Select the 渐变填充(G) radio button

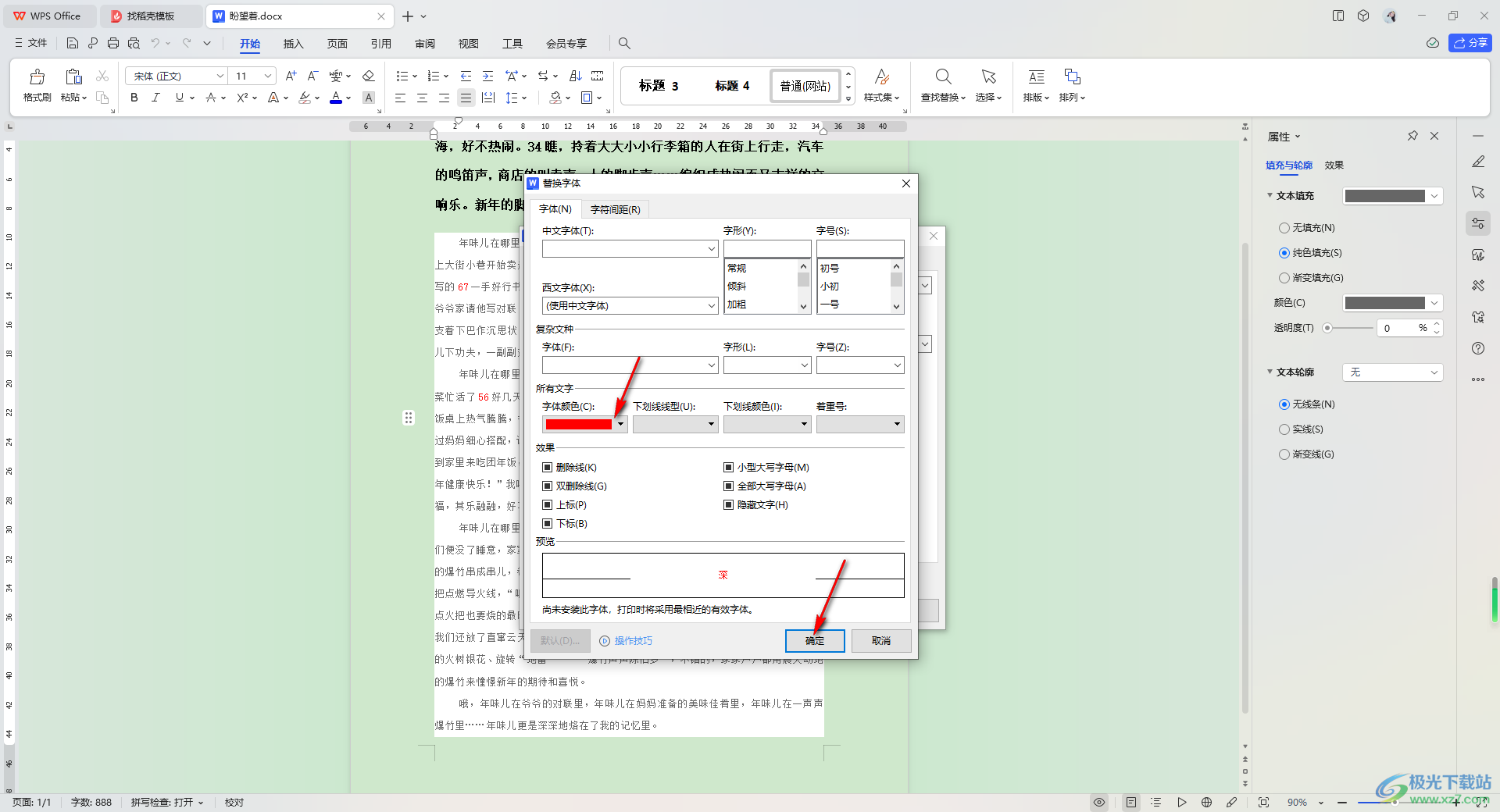point(1284,278)
